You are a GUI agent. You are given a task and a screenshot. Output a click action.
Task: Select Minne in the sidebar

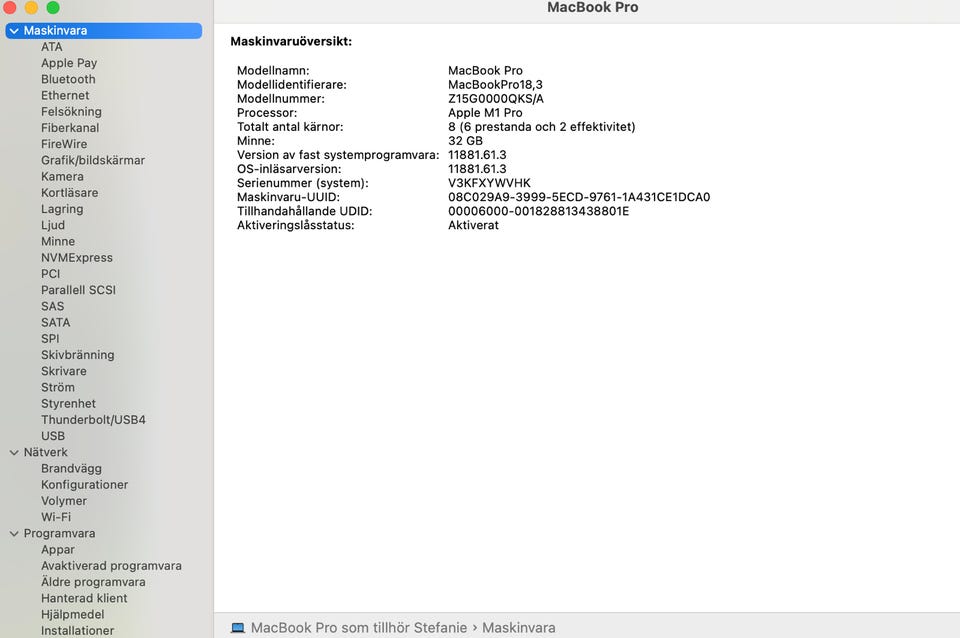point(58,242)
